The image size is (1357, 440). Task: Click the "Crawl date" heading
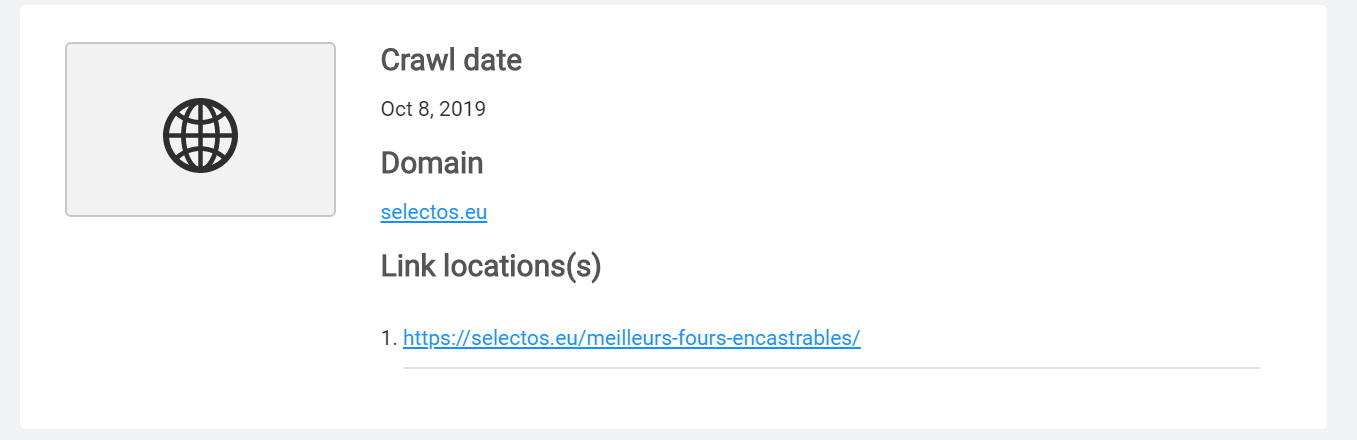pos(451,60)
